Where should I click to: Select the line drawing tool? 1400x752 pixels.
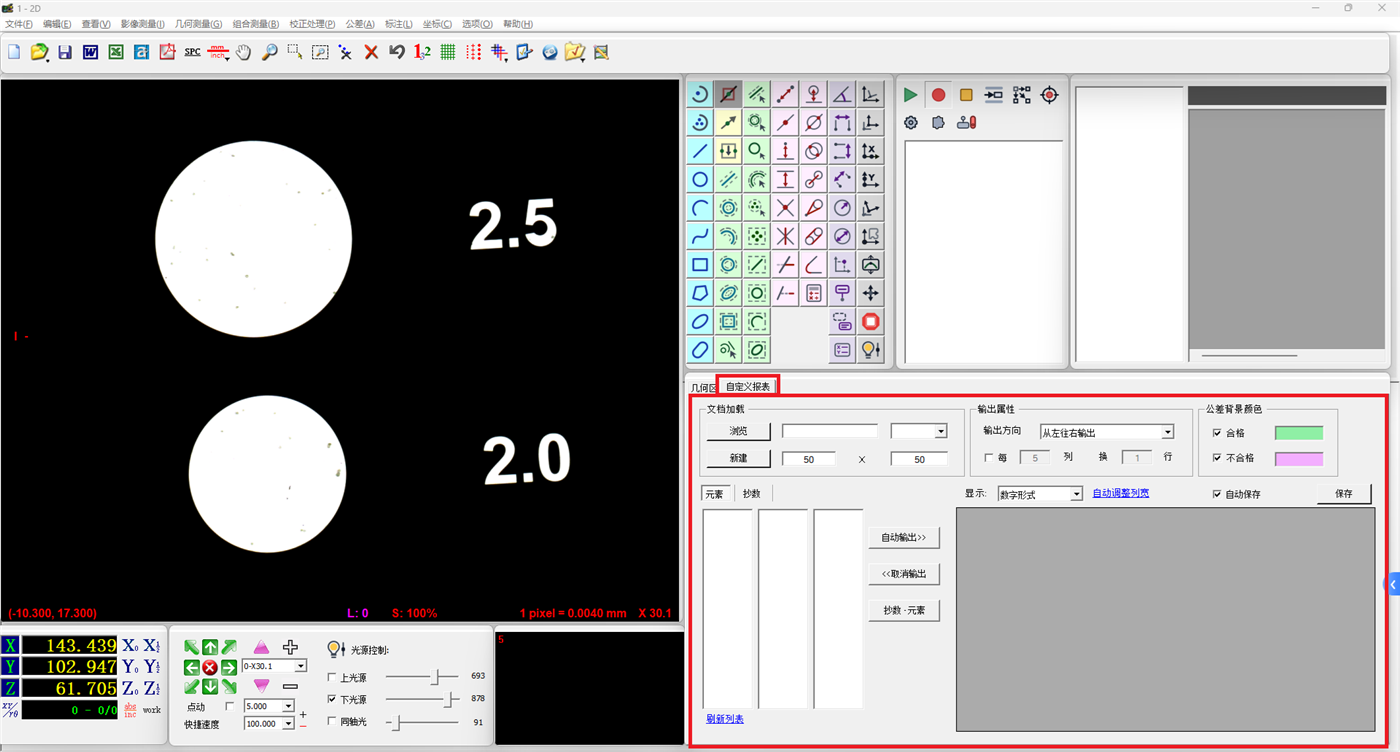point(700,151)
